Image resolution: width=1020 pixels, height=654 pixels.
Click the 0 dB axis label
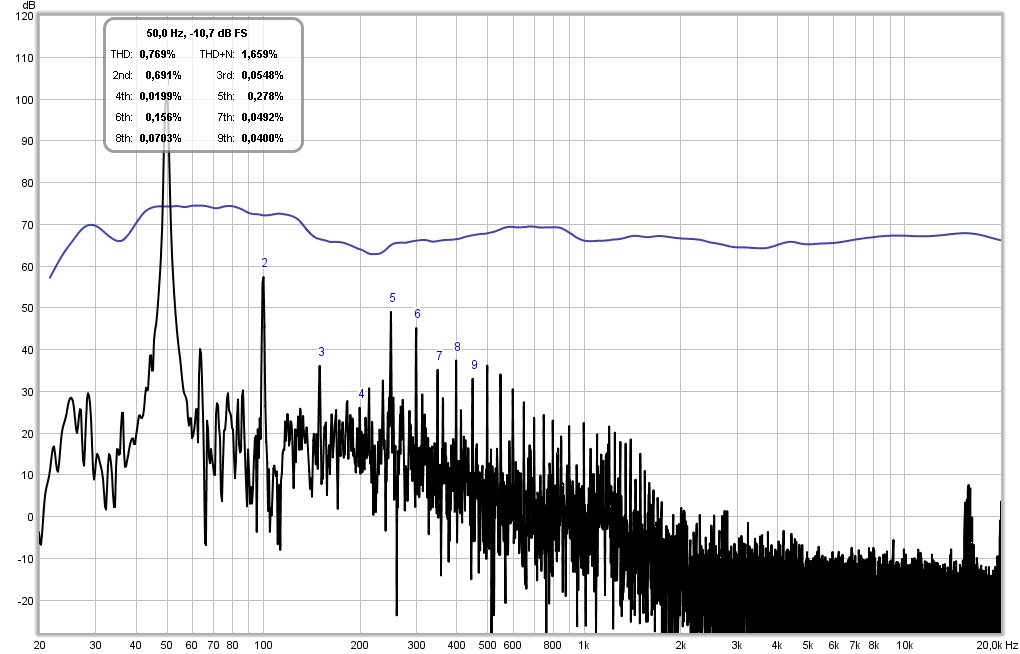[x=30, y=517]
